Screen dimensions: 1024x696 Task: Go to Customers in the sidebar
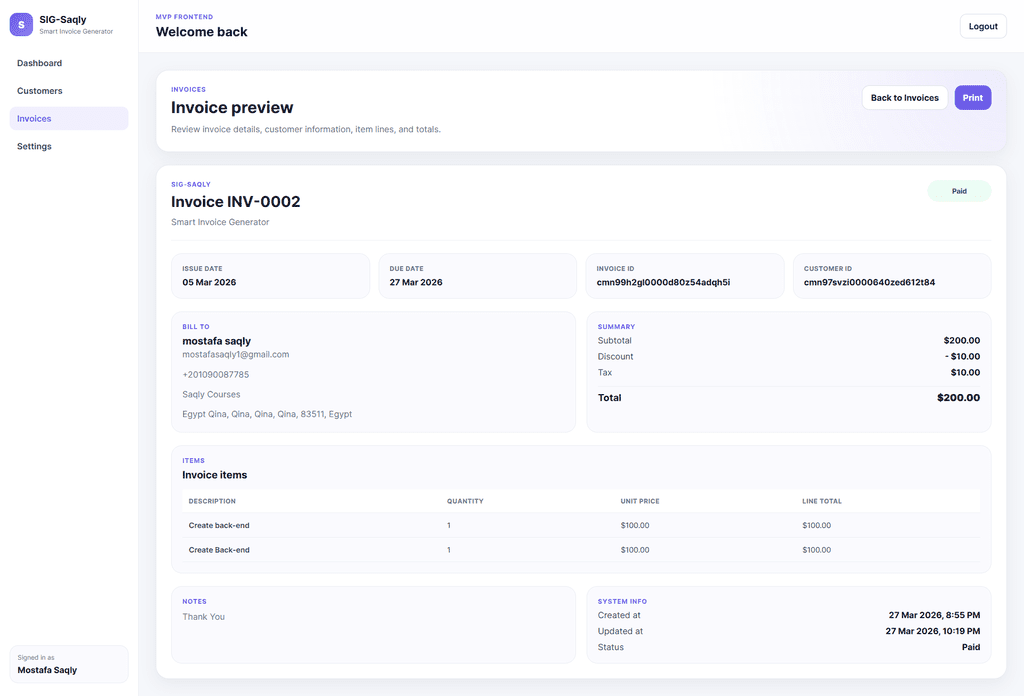[x=40, y=91]
